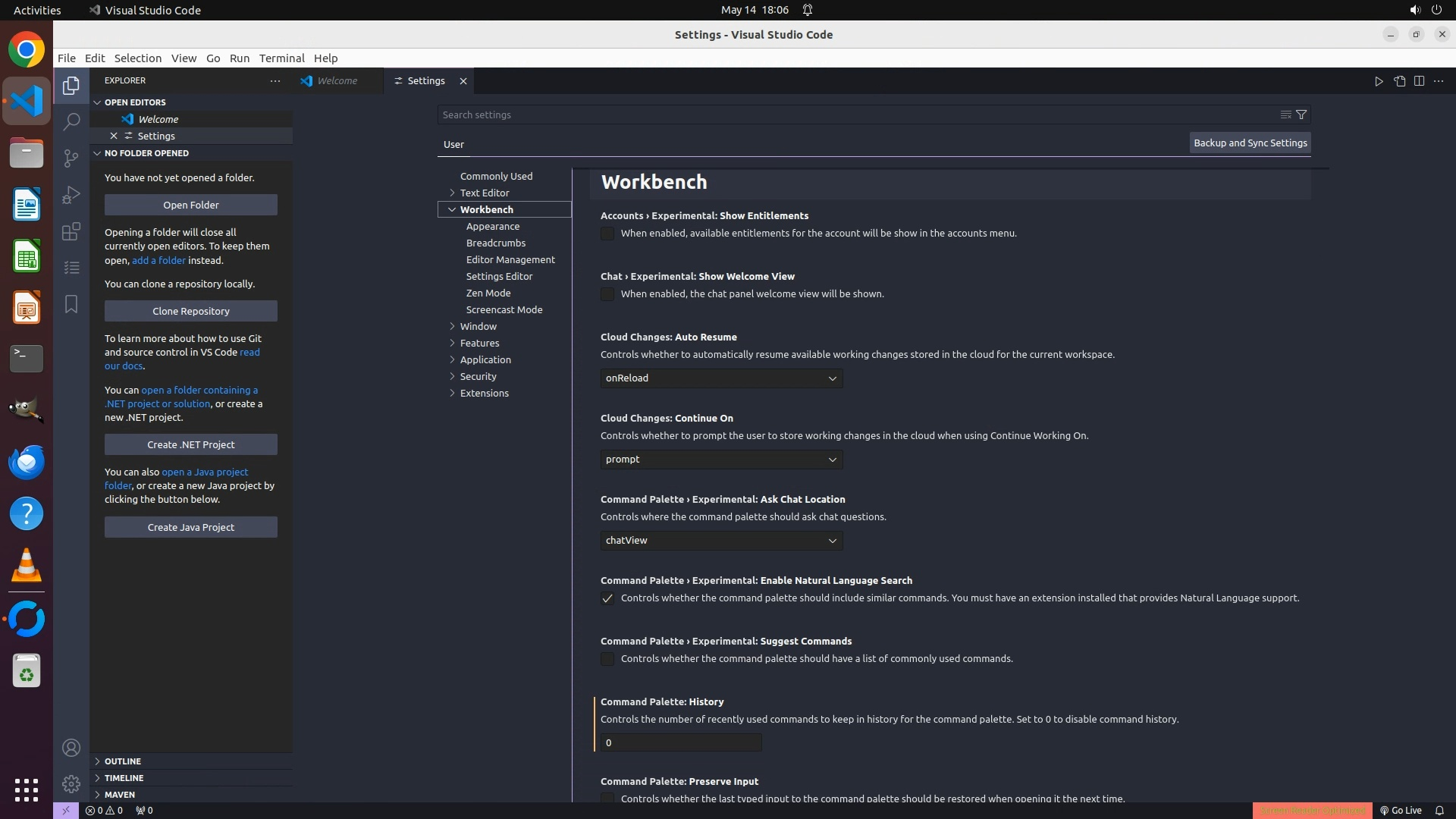Viewport: 1456px width, 819px height.
Task: Enable Show Entitlements checkbox
Action: (x=607, y=234)
